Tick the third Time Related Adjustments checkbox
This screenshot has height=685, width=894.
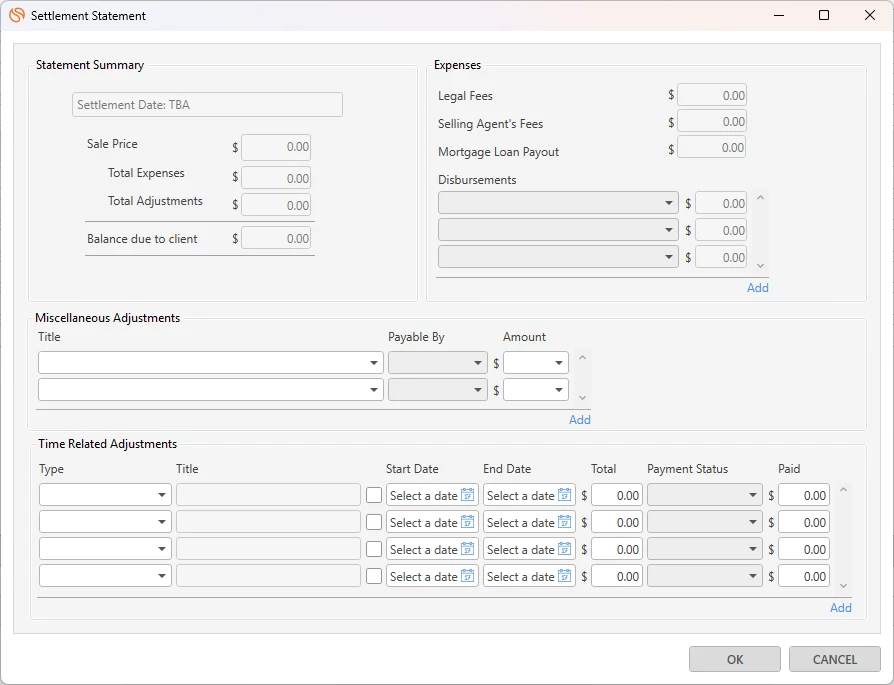pos(374,549)
